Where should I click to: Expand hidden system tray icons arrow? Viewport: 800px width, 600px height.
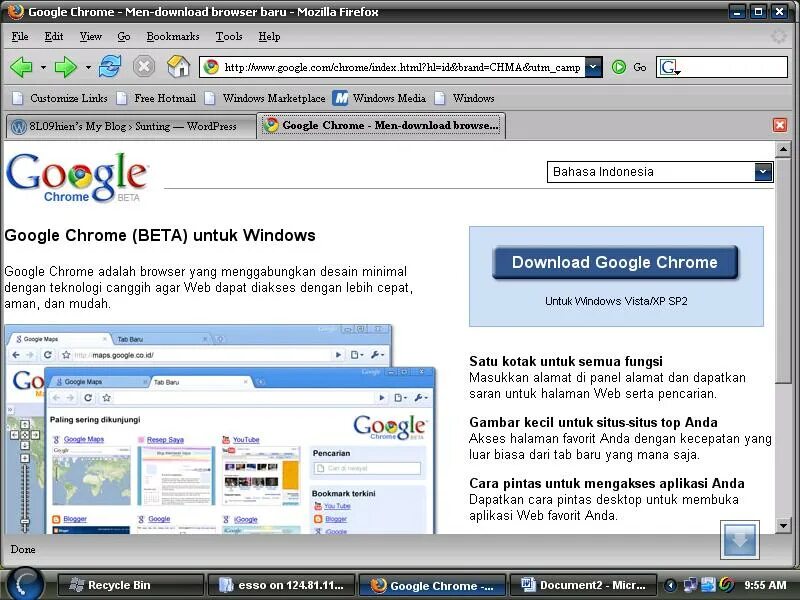coord(670,585)
